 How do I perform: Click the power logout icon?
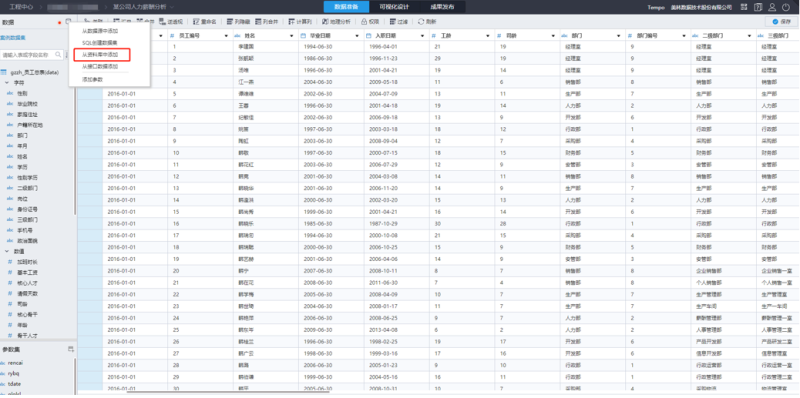pyautogui.click(x=786, y=7)
